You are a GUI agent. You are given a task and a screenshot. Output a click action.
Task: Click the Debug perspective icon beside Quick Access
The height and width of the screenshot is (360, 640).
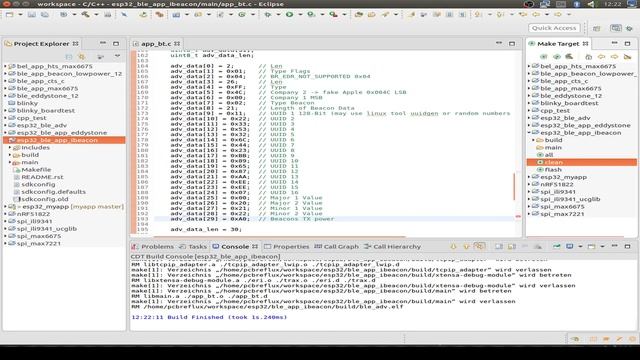tap(630, 28)
